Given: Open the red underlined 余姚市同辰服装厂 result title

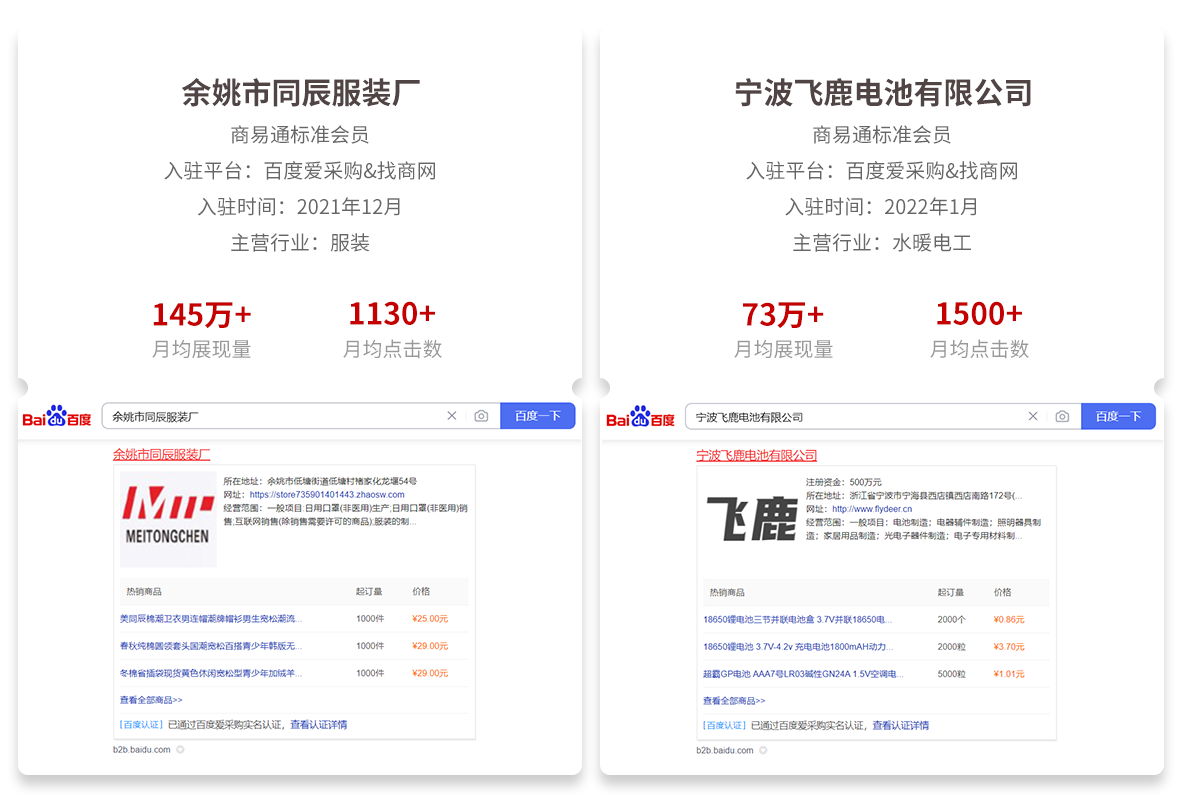Looking at the screenshot, I should [161, 454].
